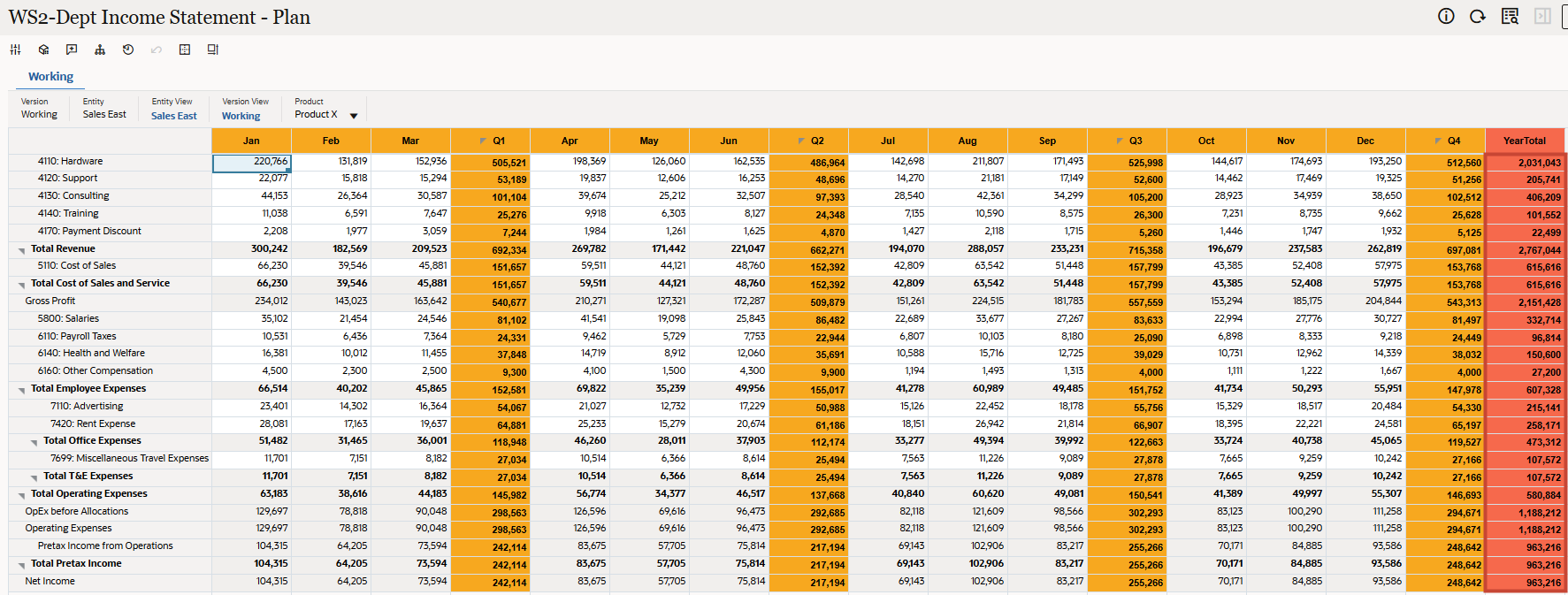
Task: Click the '4110: Hardware' row label
Action: click(70, 161)
